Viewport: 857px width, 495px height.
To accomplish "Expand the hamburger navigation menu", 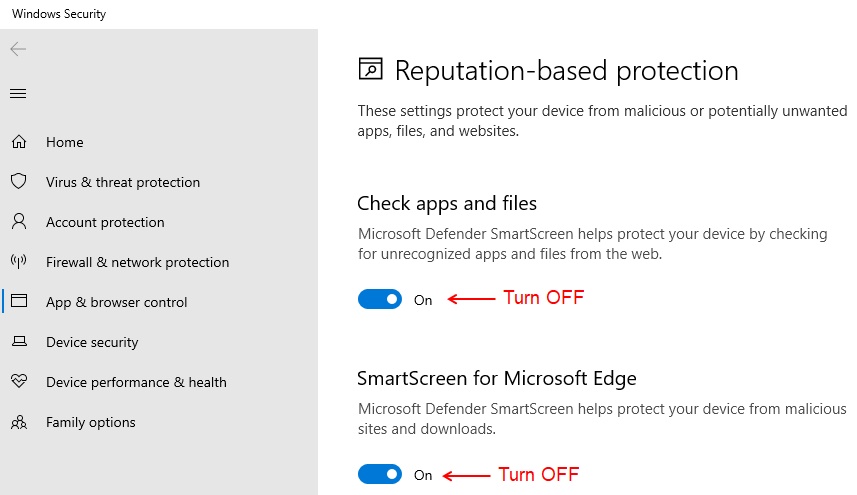I will [x=18, y=93].
